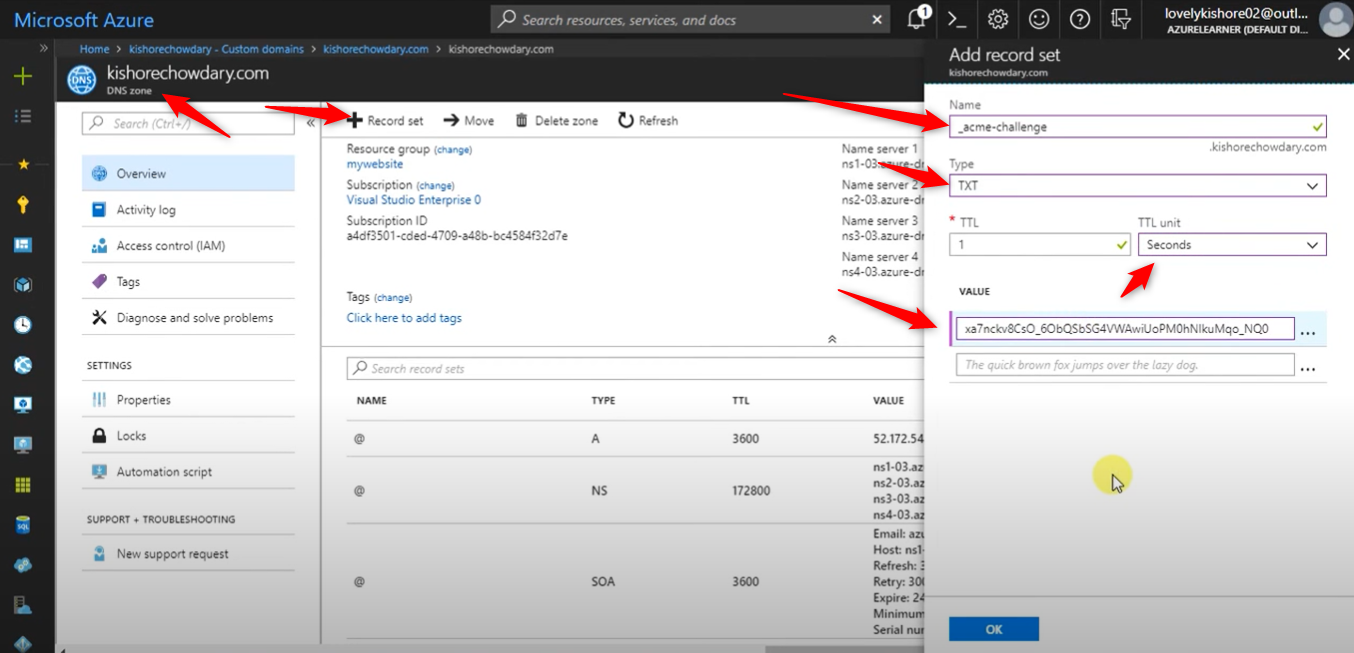Open portal settings gear icon

998,19
